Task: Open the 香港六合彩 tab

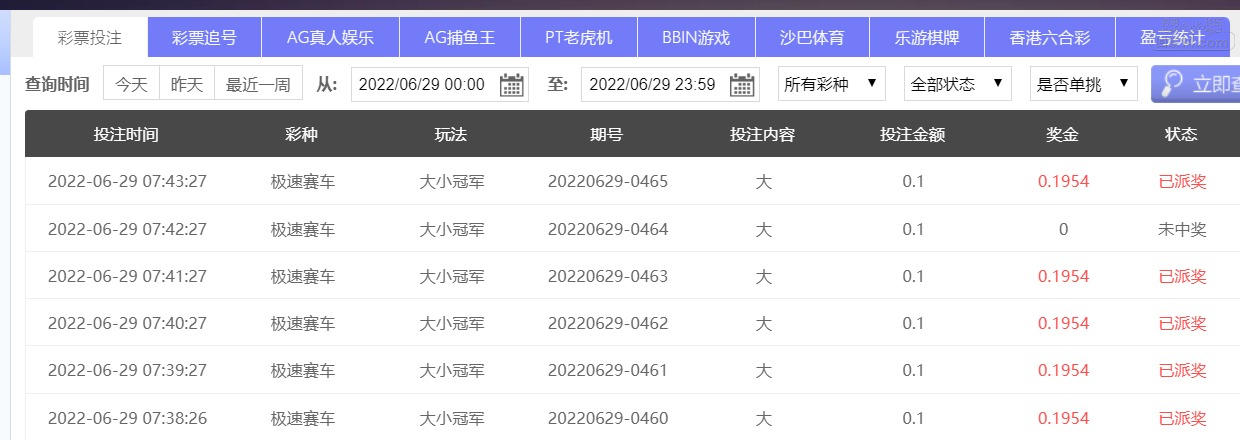Action: tap(1050, 38)
